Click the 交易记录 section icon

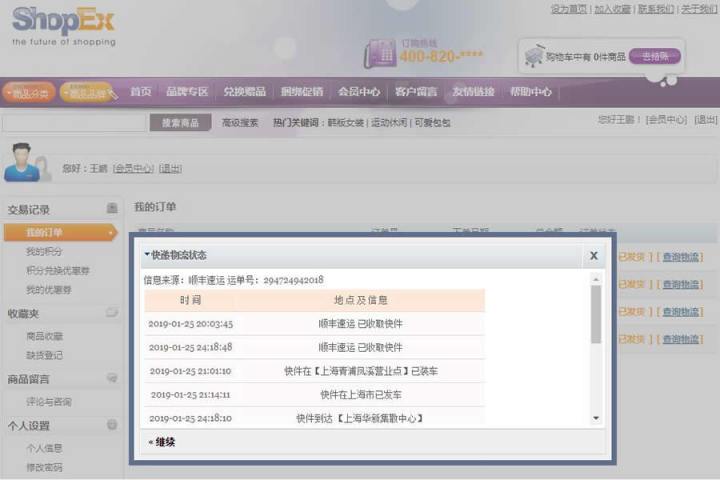(x=113, y=209)
